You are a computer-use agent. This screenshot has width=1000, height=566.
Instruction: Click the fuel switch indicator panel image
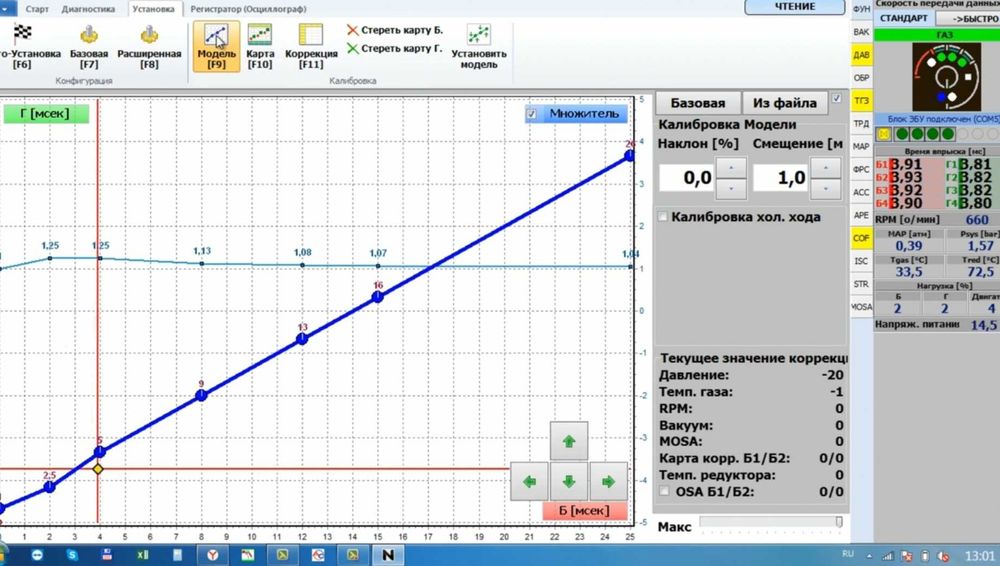pyautogui.click(x=946, y=77)
